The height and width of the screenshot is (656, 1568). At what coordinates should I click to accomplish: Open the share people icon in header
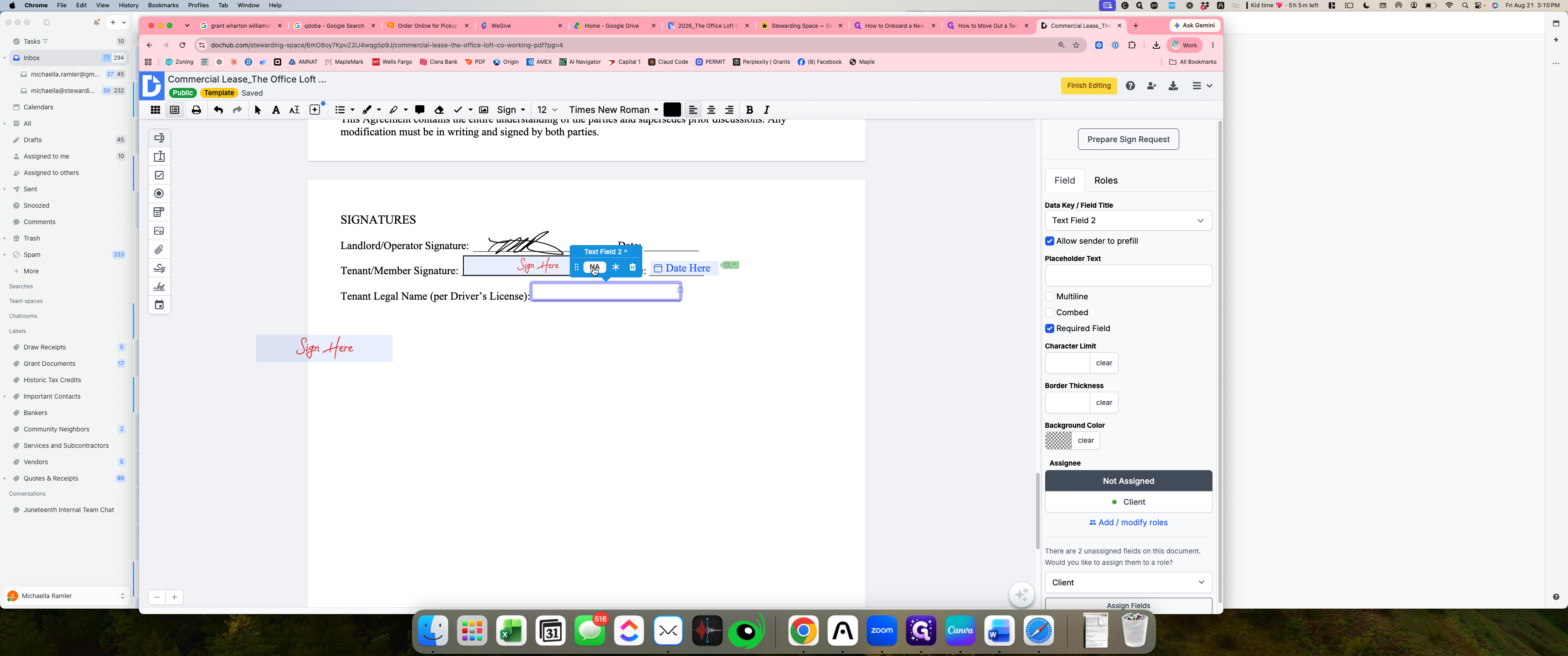1152,86
